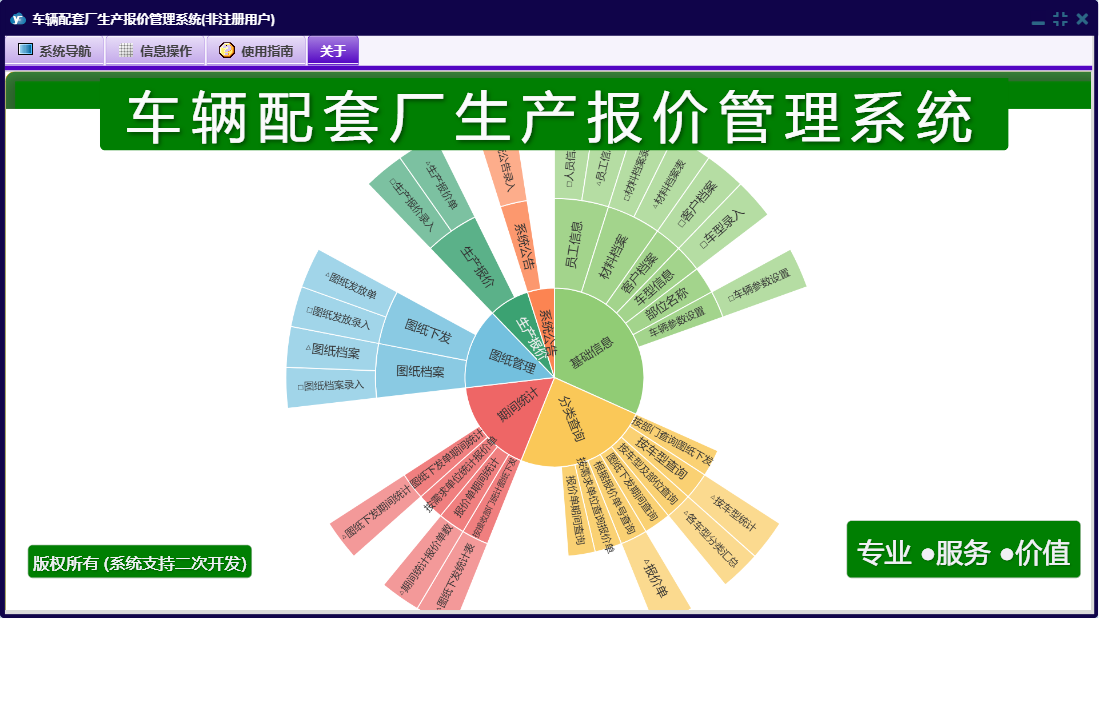Click the △图纸发放单 segment
The height and width of the screenshot is (723, 1099).
pos(350,284)
